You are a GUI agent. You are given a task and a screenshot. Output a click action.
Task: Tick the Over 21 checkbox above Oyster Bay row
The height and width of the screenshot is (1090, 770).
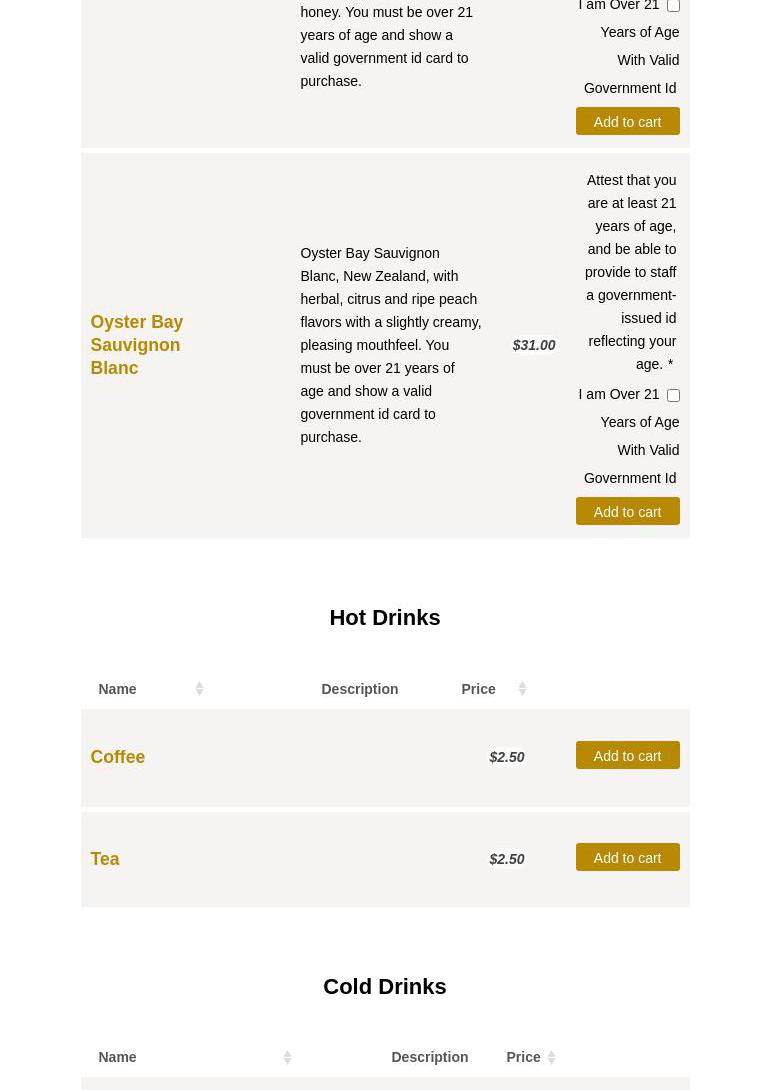[x=673, y=6]
